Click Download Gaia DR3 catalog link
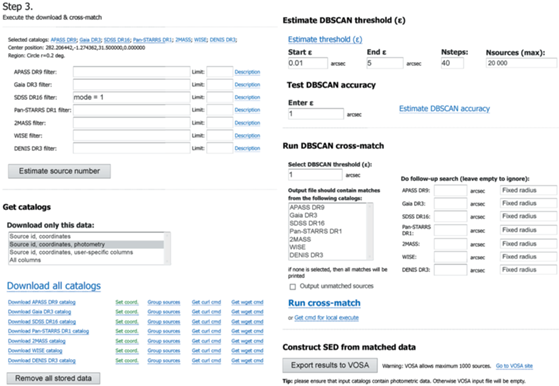This screenshot has width=559, height=386. click(39, 312)
